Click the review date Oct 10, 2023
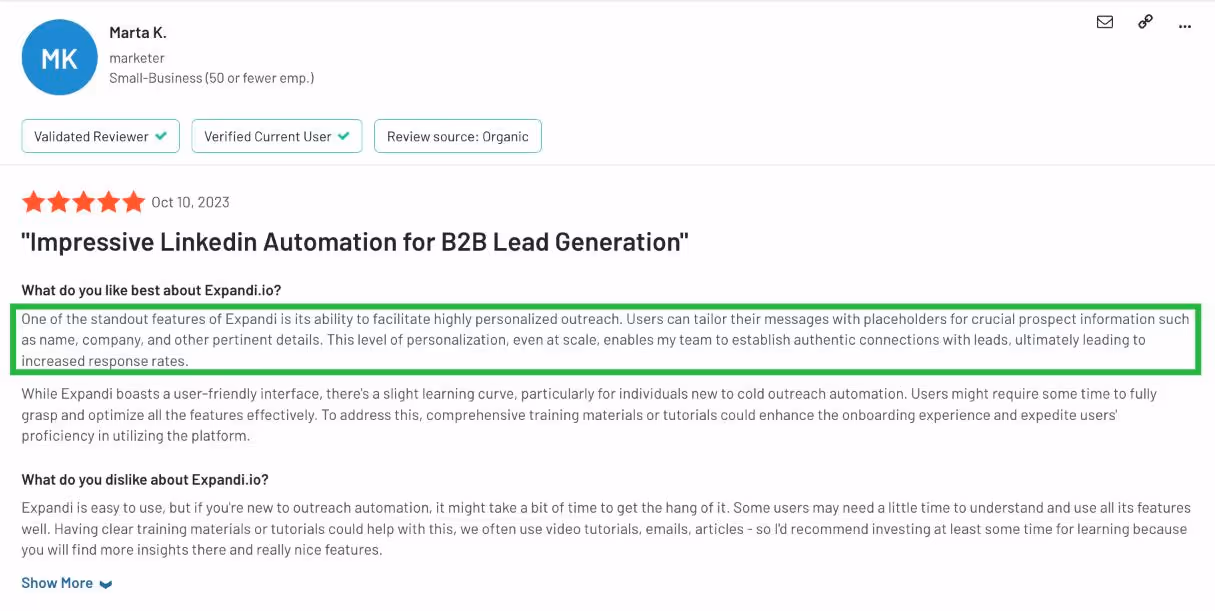Screen dimensions: 1215x611 (190, 202)
